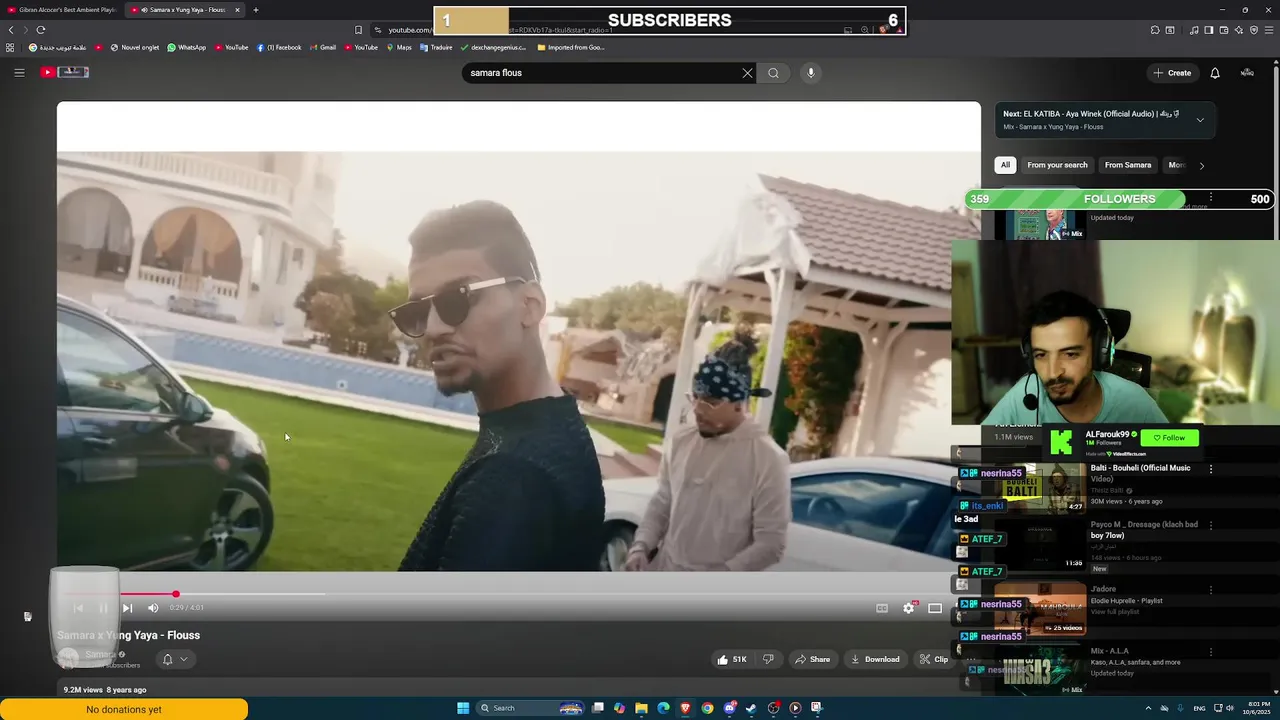Image resolution: width=1280 pixels, height=720 pixels.
Task: Open the J'adore playlist
Action: pos(1103,589)
